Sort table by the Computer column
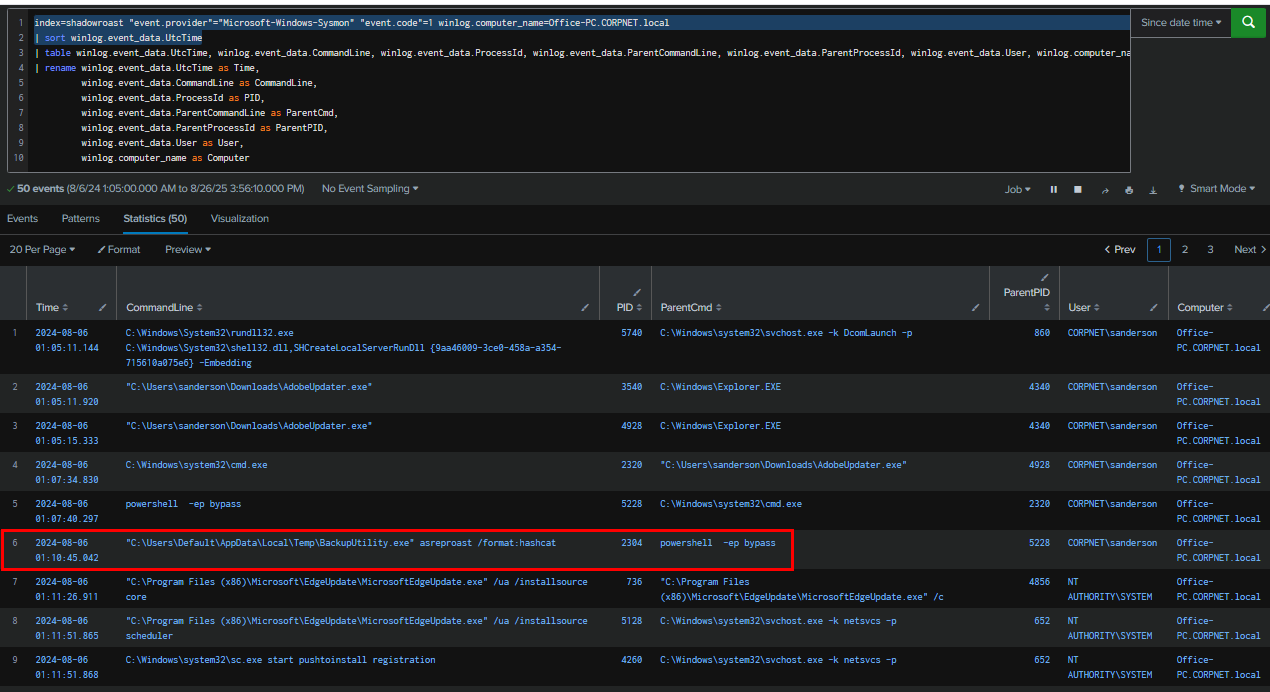Viewport: 1270px width, 692px height. [x=1204, y=308]
